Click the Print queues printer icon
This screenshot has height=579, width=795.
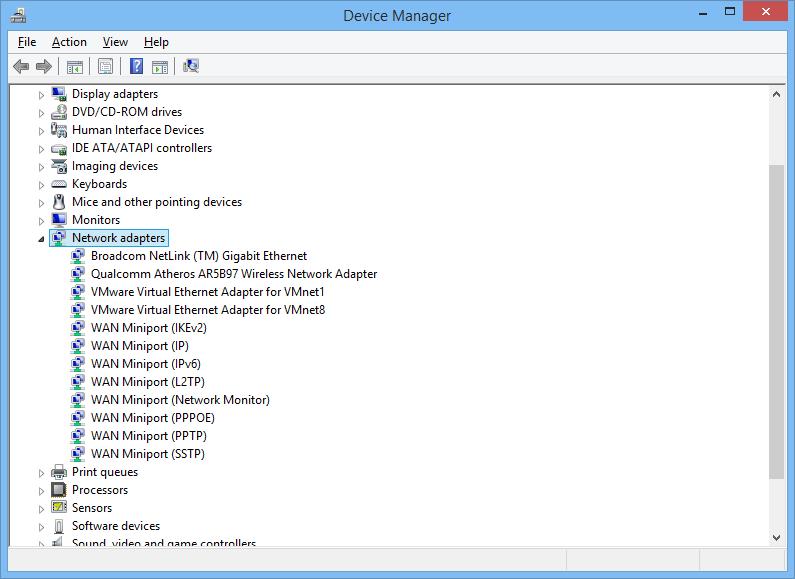point(59,472)
